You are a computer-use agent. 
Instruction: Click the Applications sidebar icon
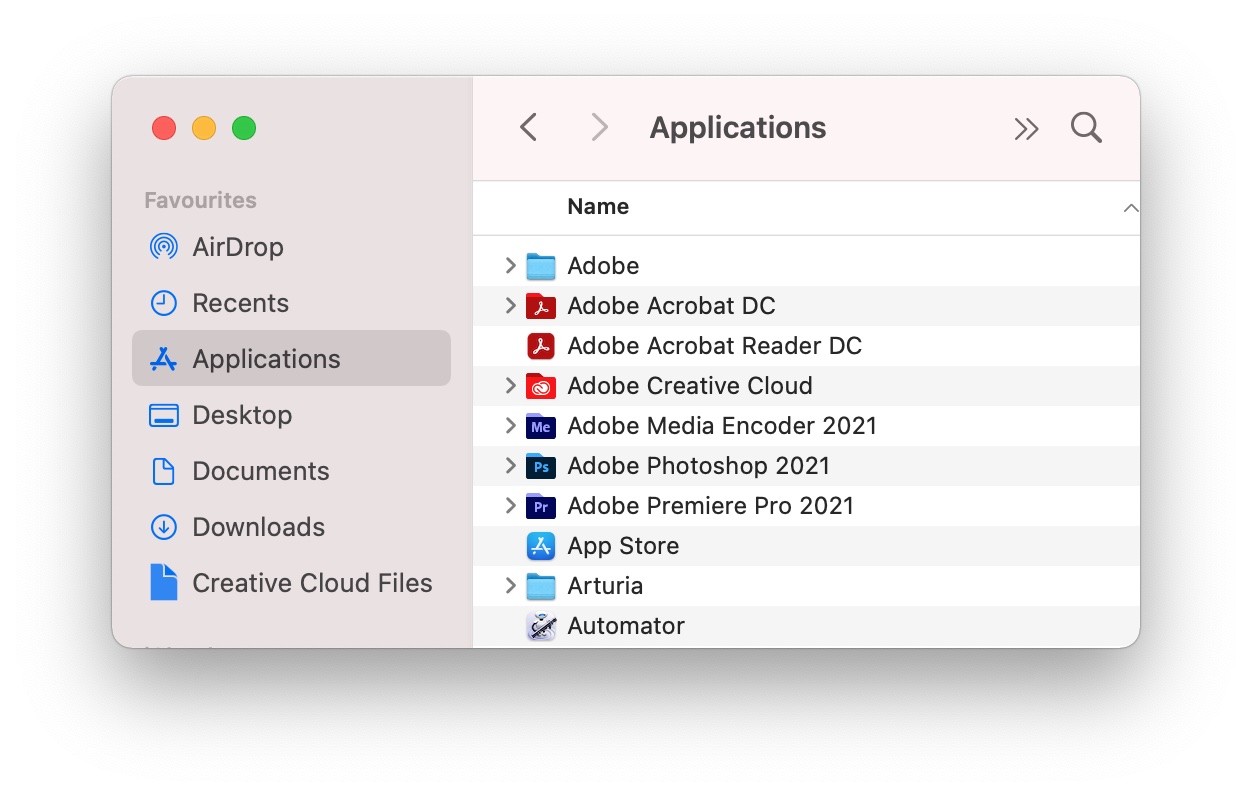163,359
